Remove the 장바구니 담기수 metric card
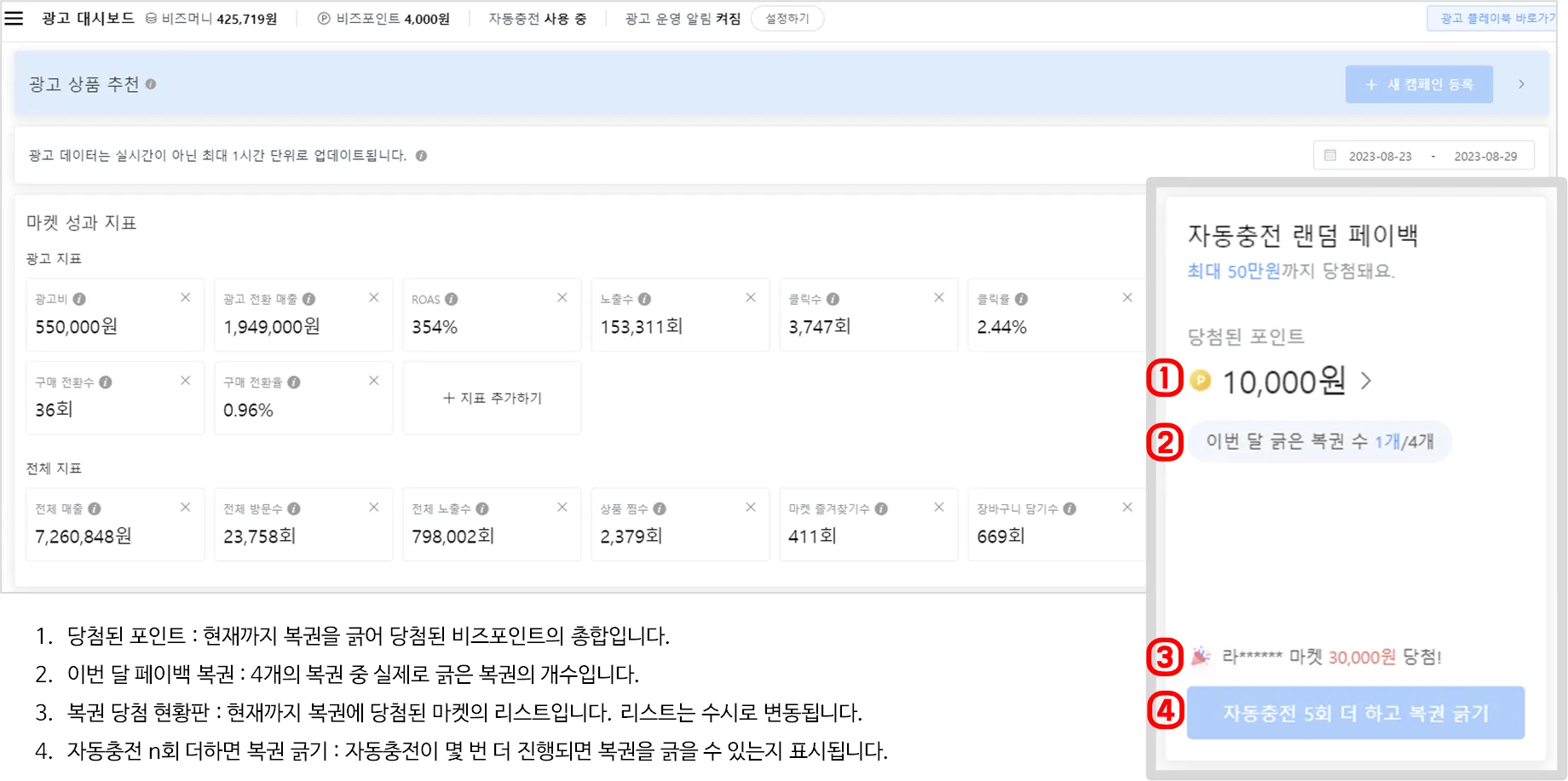Image resolution: width=1568 pixels, height=781 pixels. point(1127,507)
